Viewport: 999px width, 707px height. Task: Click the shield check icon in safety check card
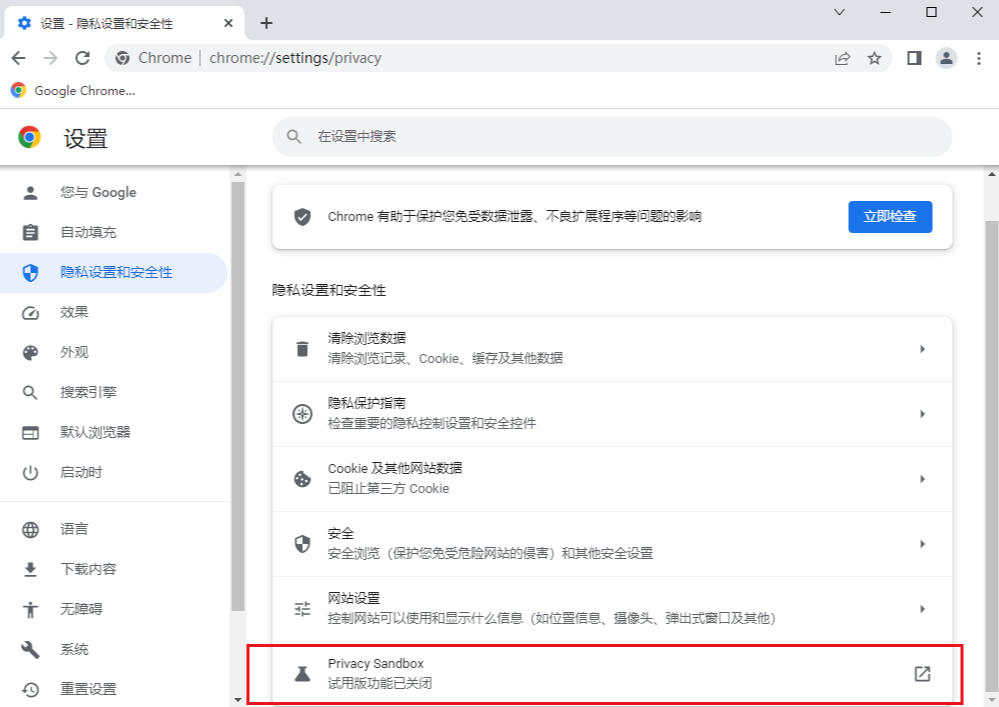(302, 217)
